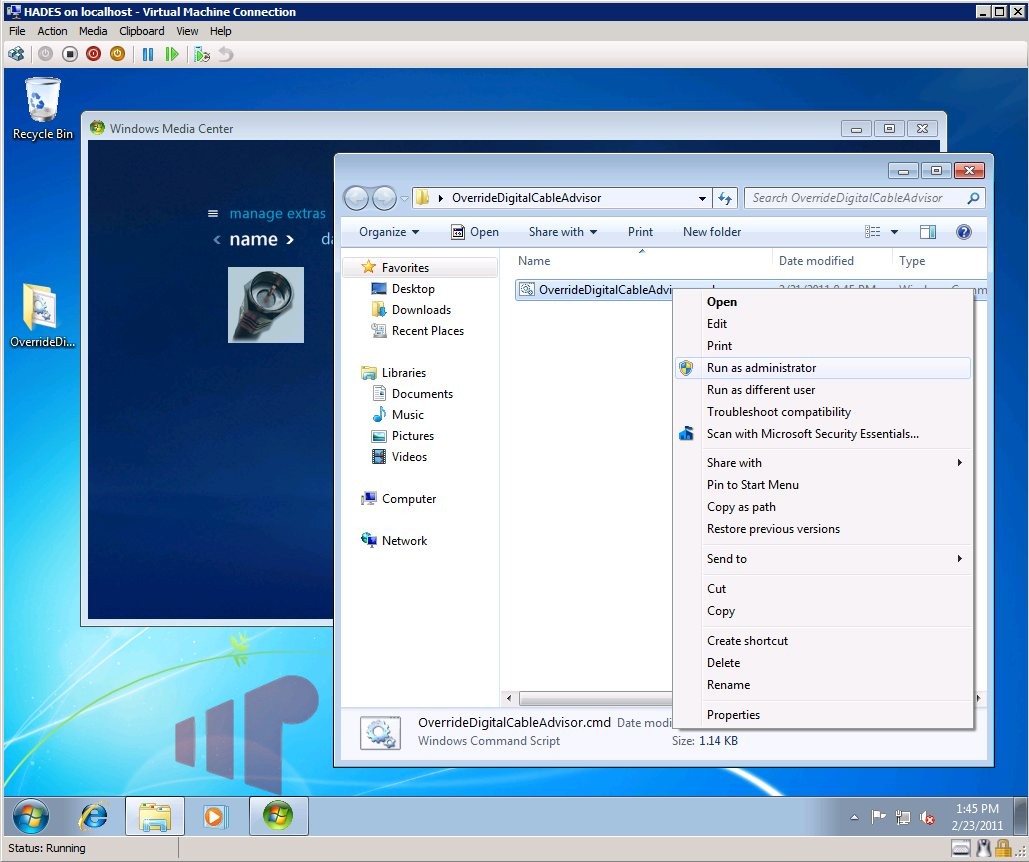The width and height of the screenshot is (1029, 862).
Task: Open the Help menu in the VM window
Action: click(x=220, y=31)
